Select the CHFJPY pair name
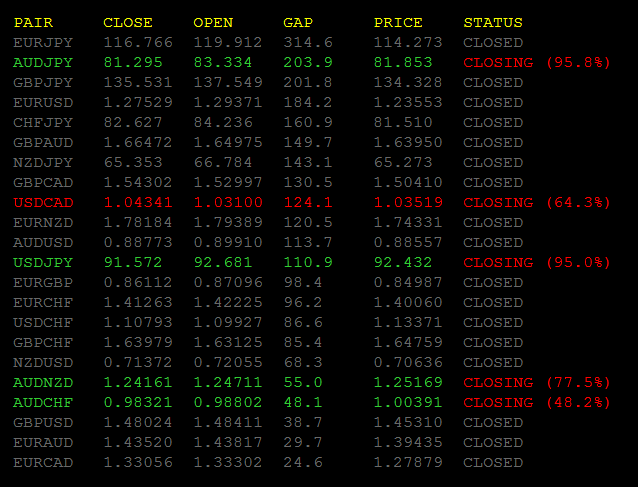 43,122
